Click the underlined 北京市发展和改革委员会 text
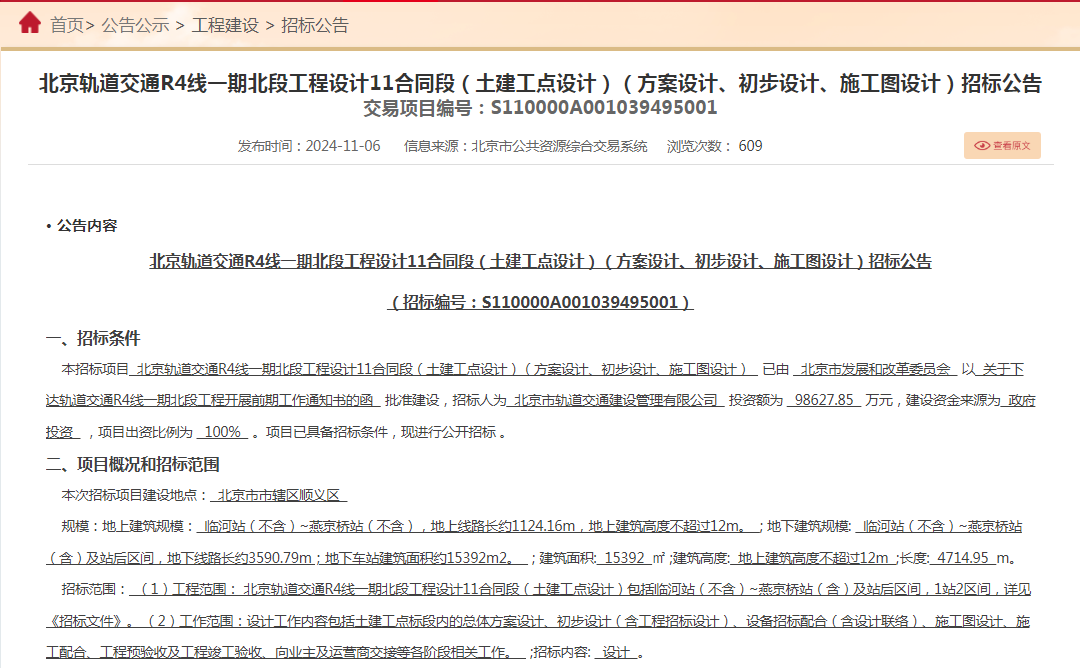The image size is (1080, 668). pyautogui.click(x=875, y=370)
